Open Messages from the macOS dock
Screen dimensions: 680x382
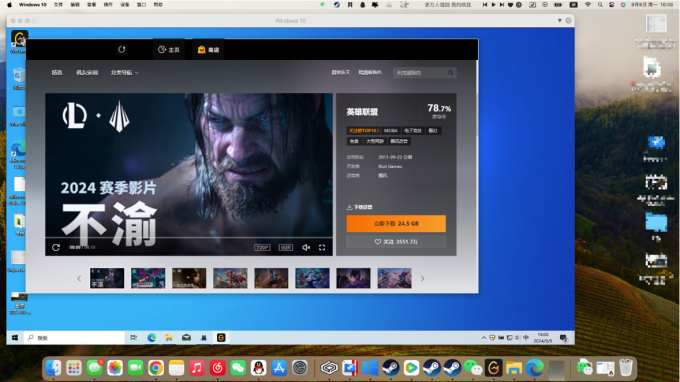coord(95,368)
